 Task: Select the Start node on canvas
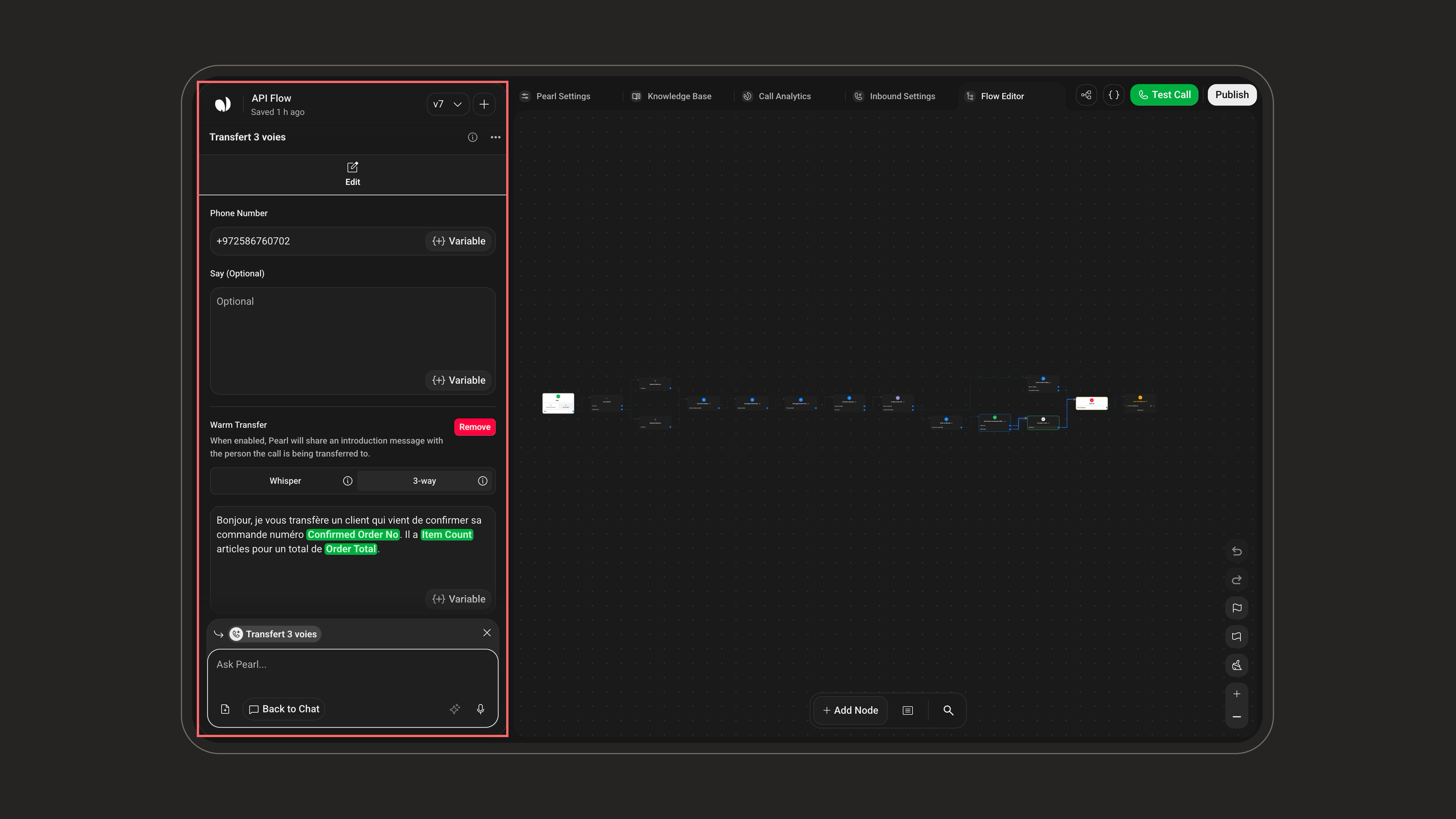pos(559,403)
